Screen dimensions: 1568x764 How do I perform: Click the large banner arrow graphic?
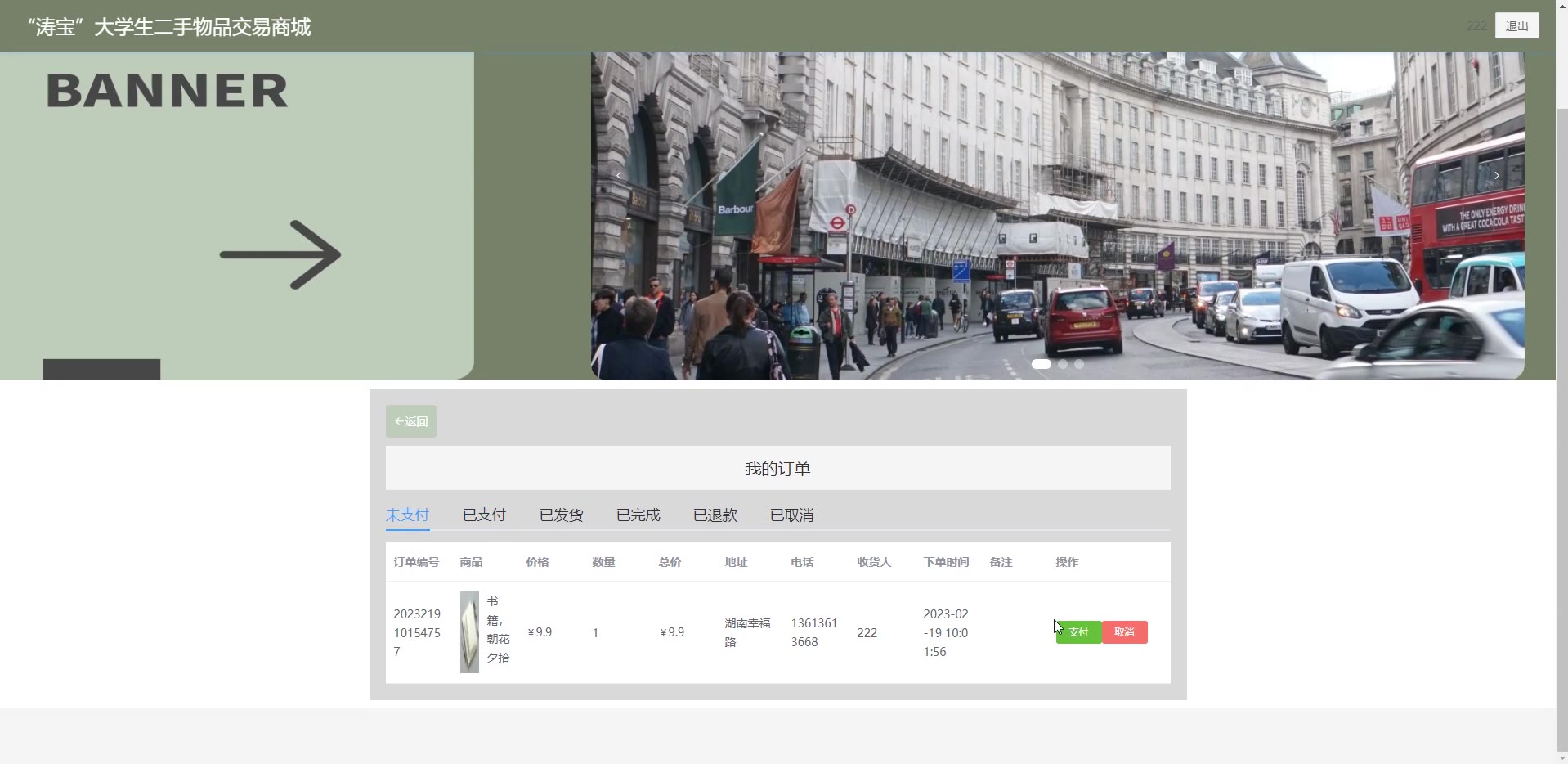tap(280, 254)
